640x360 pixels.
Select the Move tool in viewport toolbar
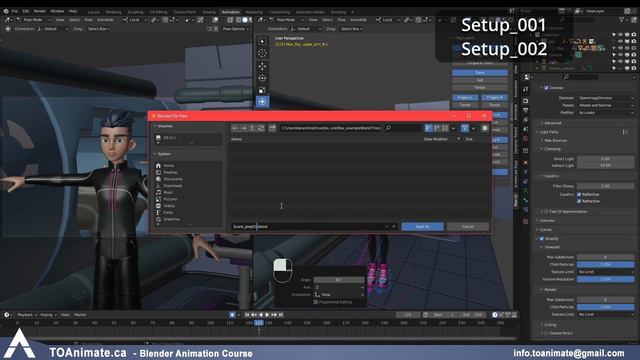coord(262,66)
